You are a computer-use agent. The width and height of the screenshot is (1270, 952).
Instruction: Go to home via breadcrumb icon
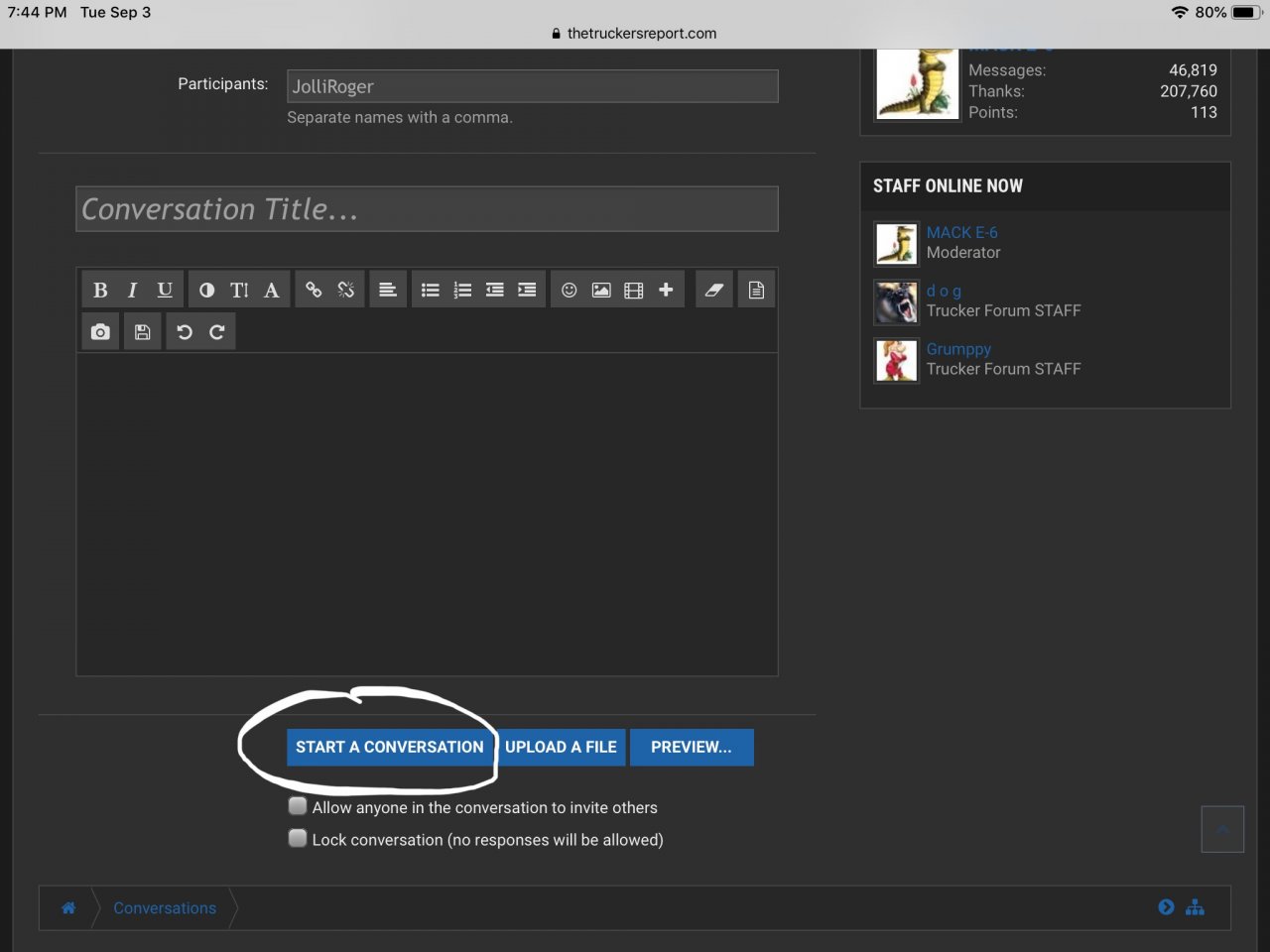click(68, 908)
